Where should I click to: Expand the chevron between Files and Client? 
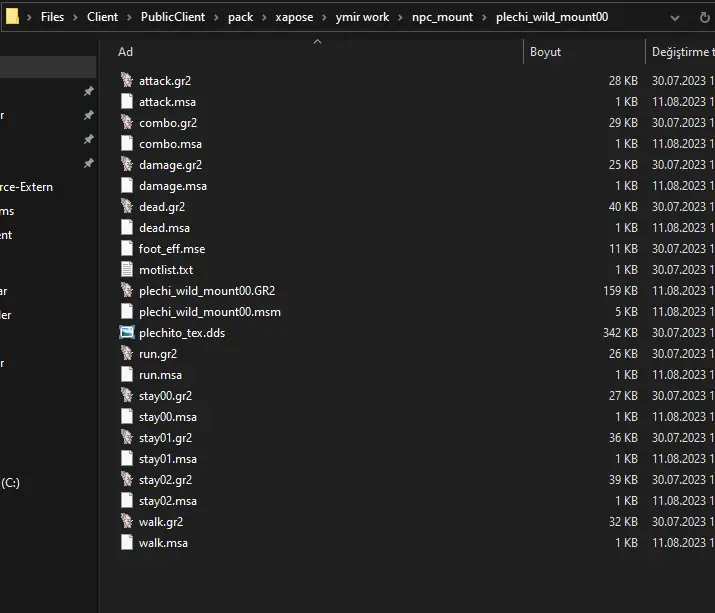coord(76,18)
